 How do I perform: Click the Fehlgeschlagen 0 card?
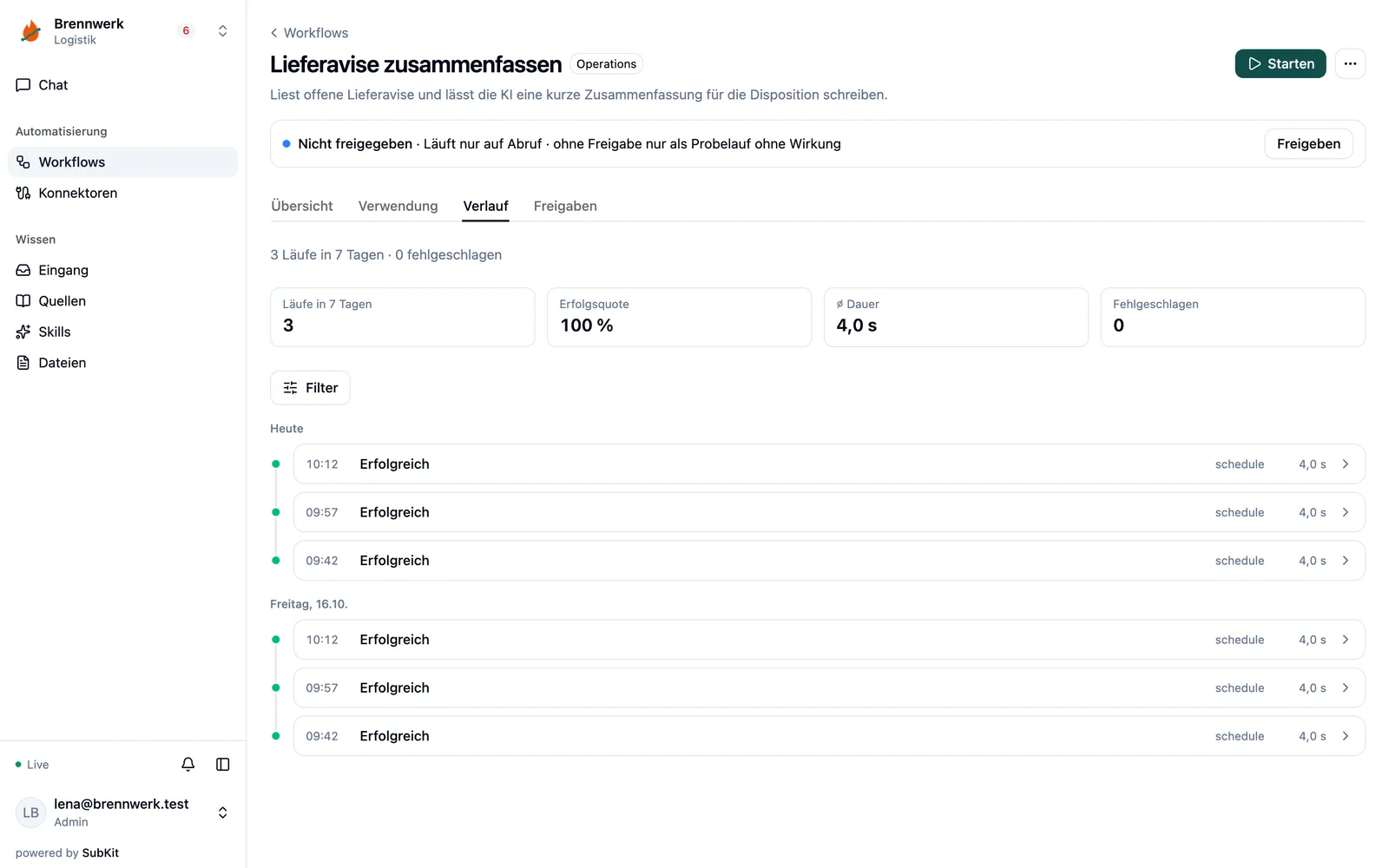1233,318
